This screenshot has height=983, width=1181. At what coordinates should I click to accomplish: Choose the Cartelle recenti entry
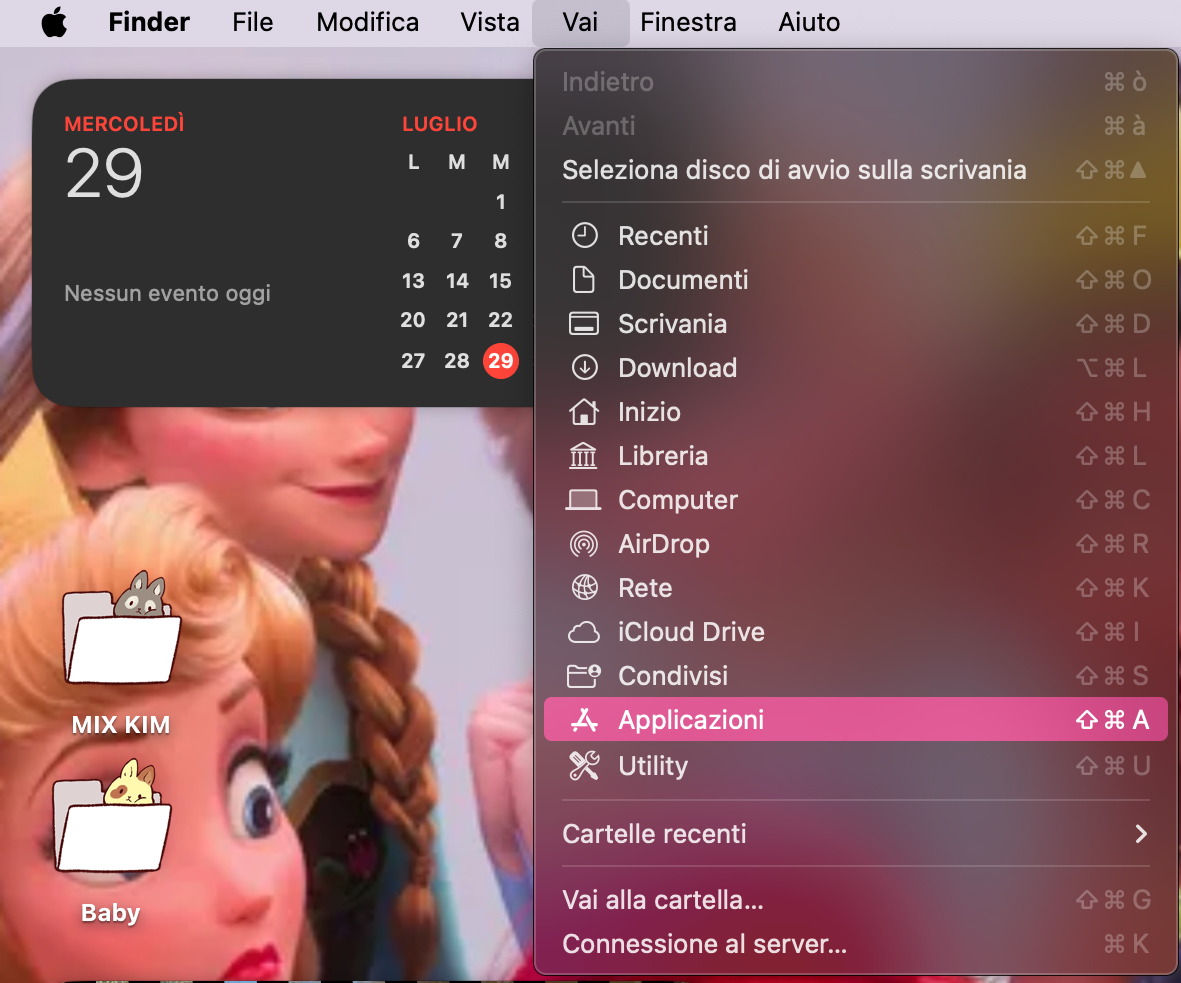[x=856, y=834]
